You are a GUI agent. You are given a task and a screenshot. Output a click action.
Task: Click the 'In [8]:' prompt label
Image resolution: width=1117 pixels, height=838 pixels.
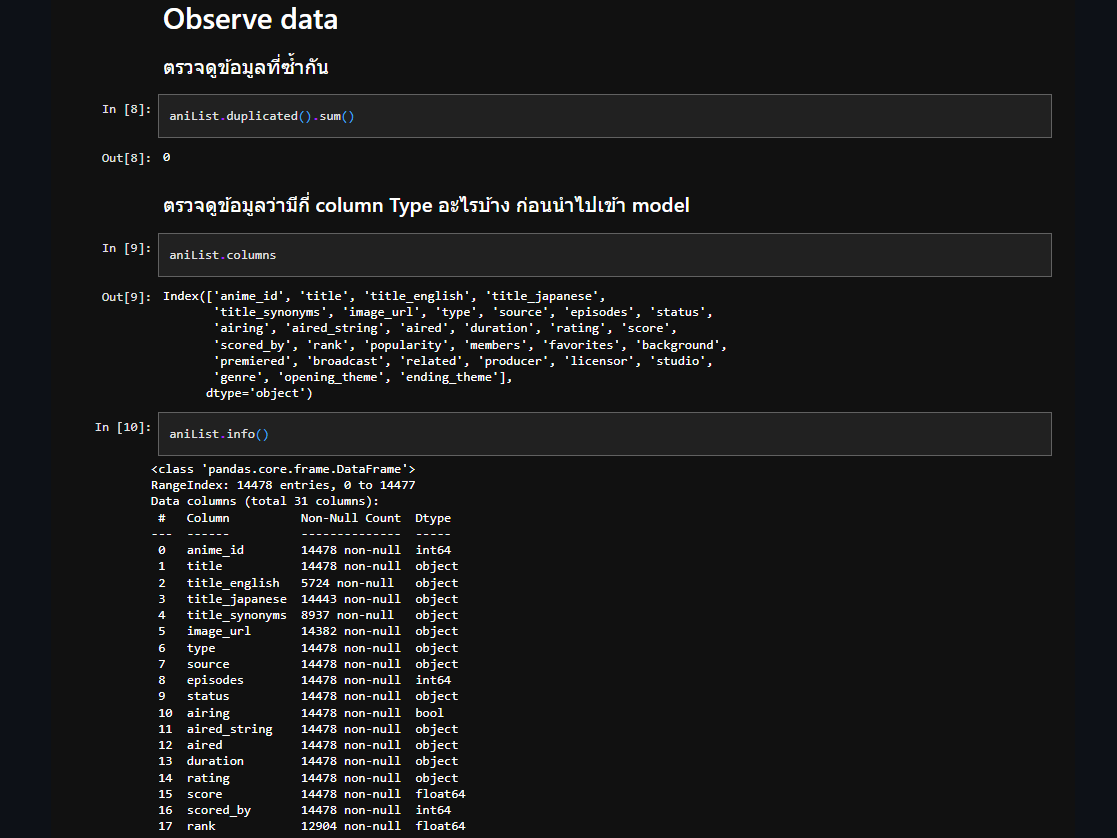click(x=126, y=109)
